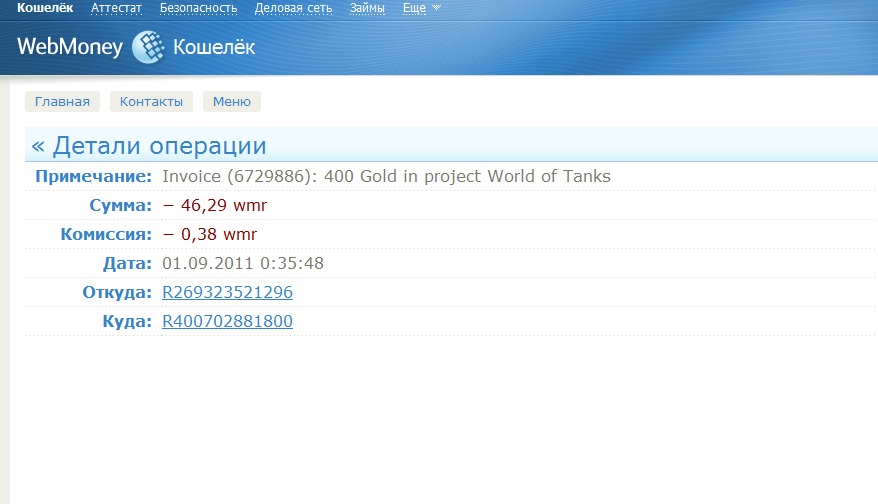Click the Дата label
878x504 pixels.
(127, 264)
